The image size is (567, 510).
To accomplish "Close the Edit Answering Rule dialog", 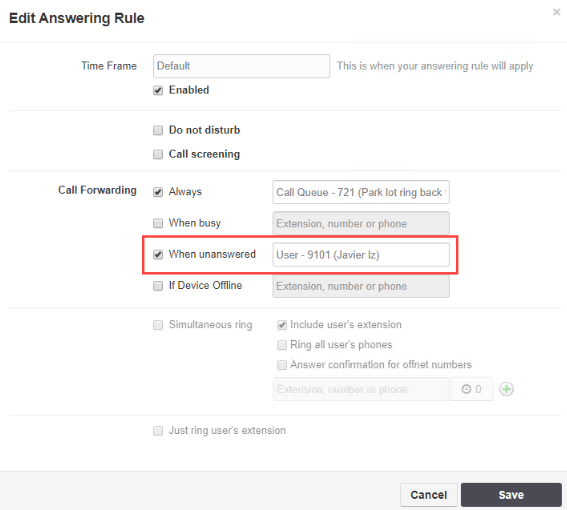I will [x=557, y=12].
